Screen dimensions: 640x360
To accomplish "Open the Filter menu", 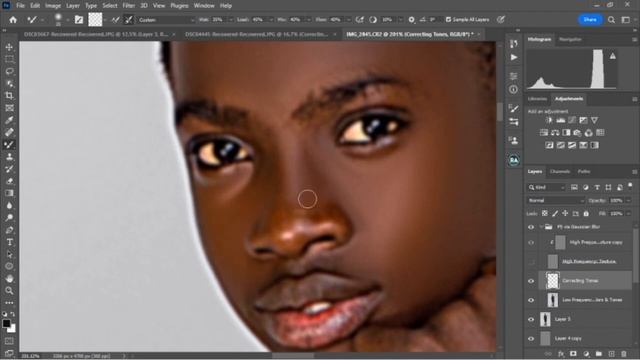I will point(129,6).
